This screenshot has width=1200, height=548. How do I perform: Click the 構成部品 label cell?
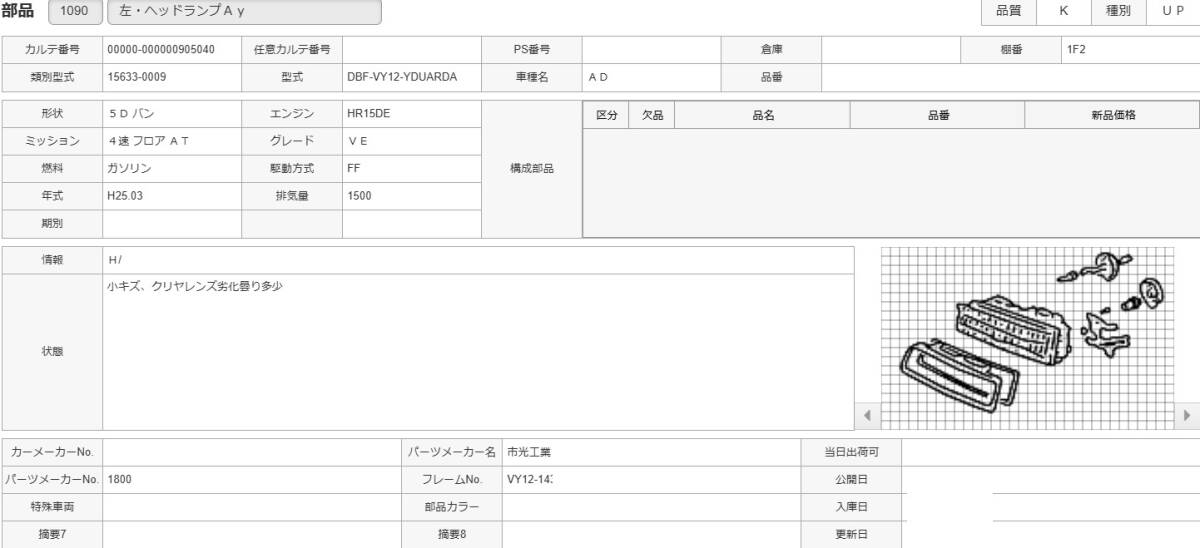(x=532, y=169)
